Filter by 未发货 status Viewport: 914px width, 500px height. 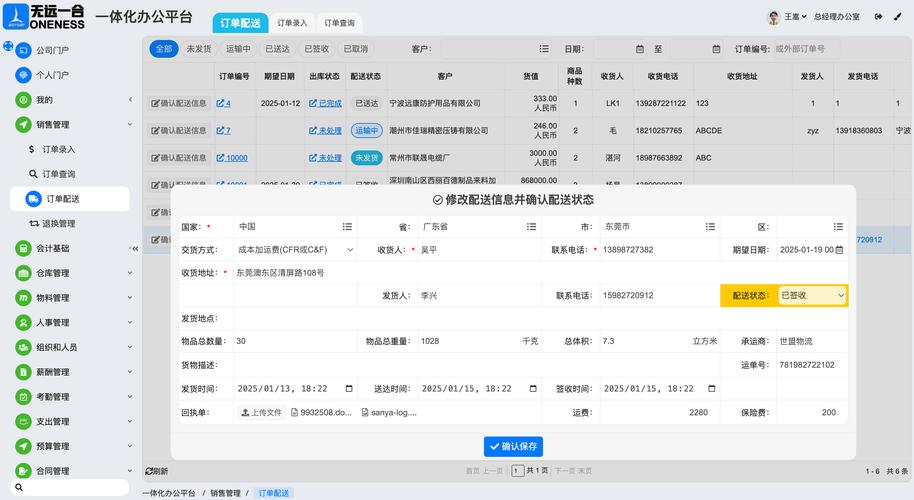(x=199, y=49)
